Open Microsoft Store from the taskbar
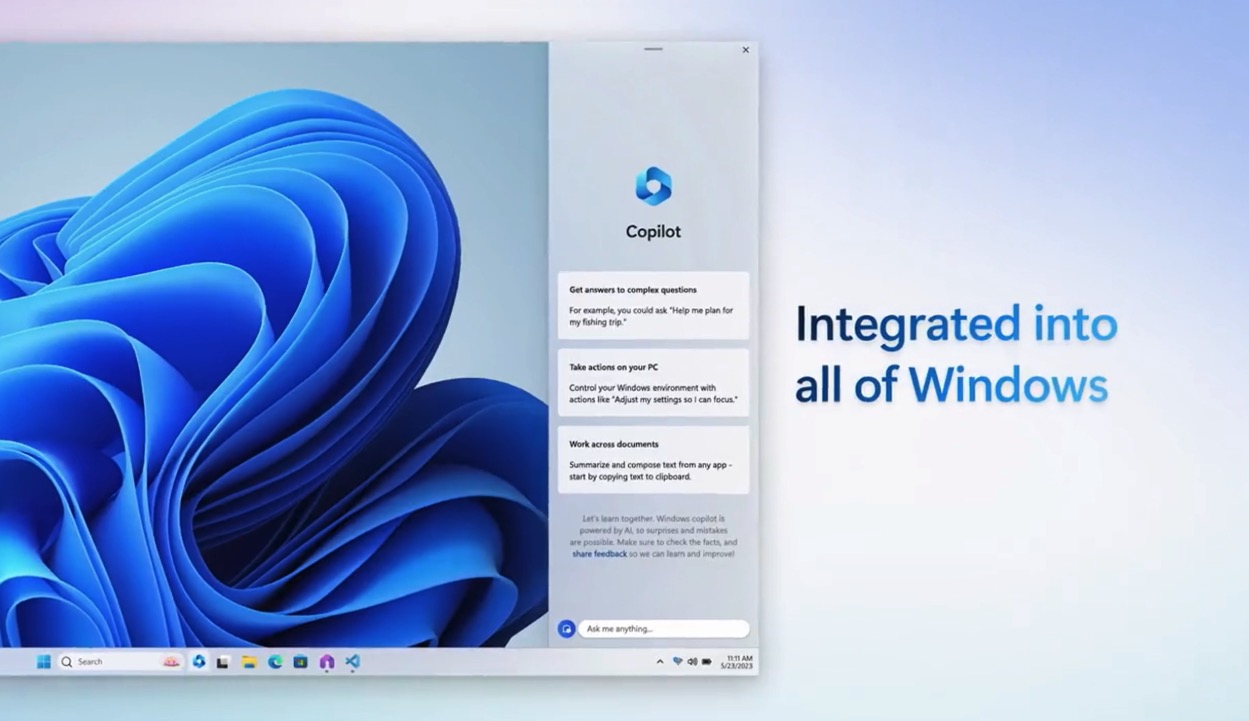The height and width of the screenshot is (721, 1249). [x=300, y=662]
